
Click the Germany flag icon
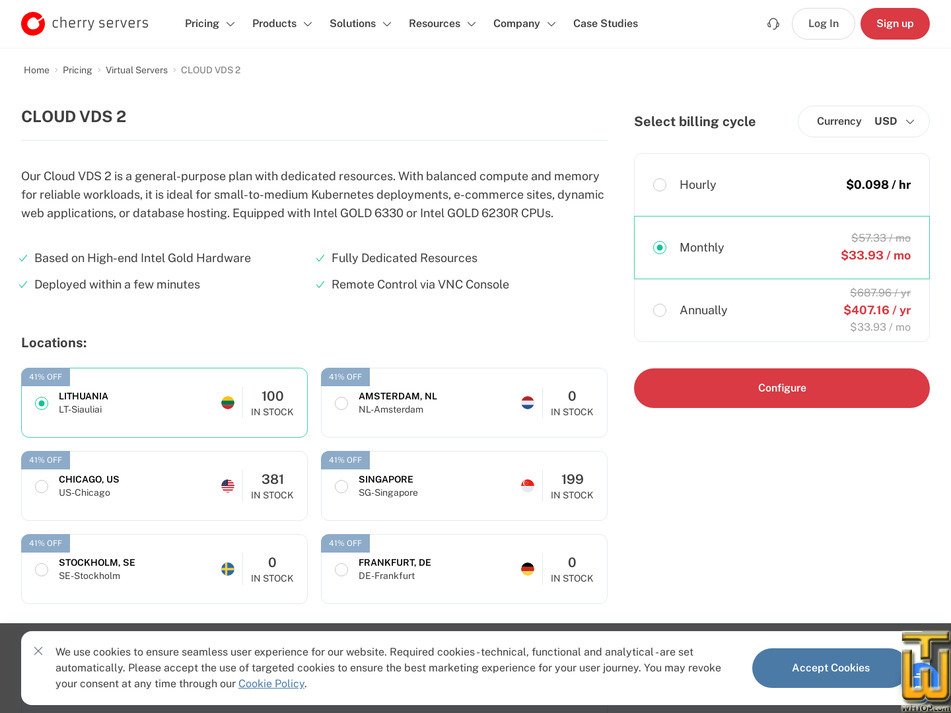click(x=528, y=569)
